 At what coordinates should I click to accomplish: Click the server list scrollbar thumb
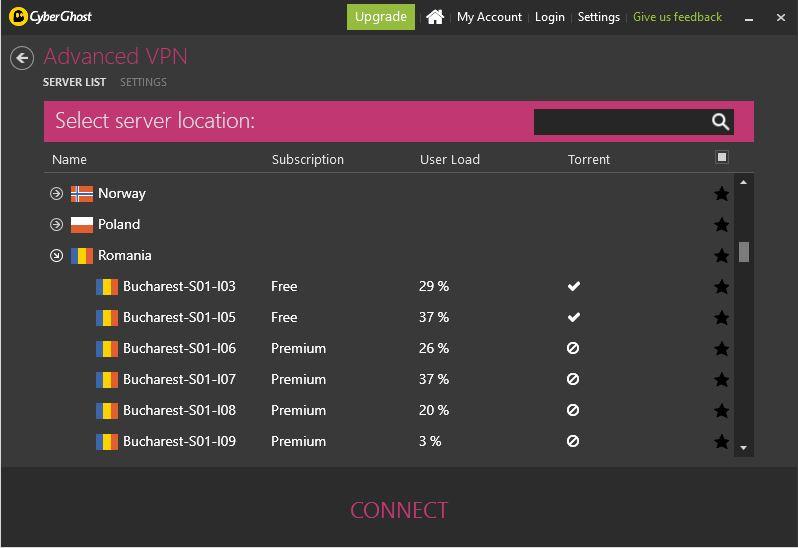click(744, 252)
